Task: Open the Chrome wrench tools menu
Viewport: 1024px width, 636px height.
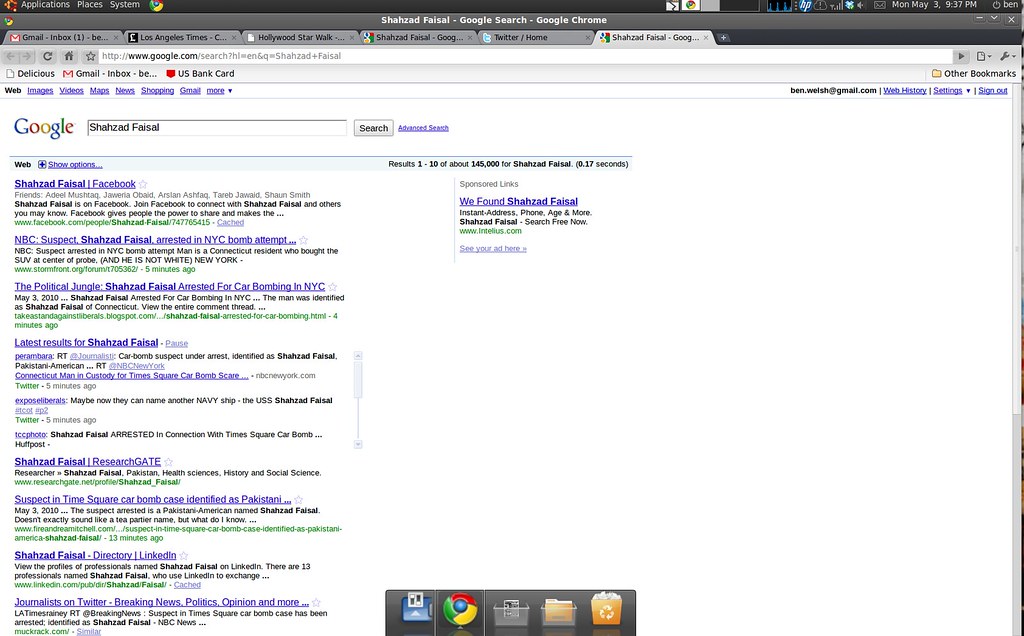Action: (x=1008, y=56)
